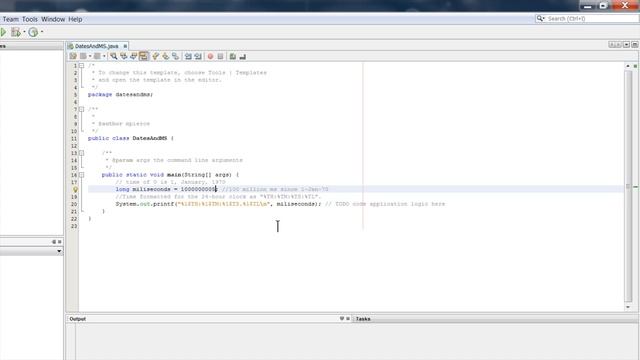Click the Find Previous Occurrence icon
Screen dimensions: 640x360
click(124, 56)
